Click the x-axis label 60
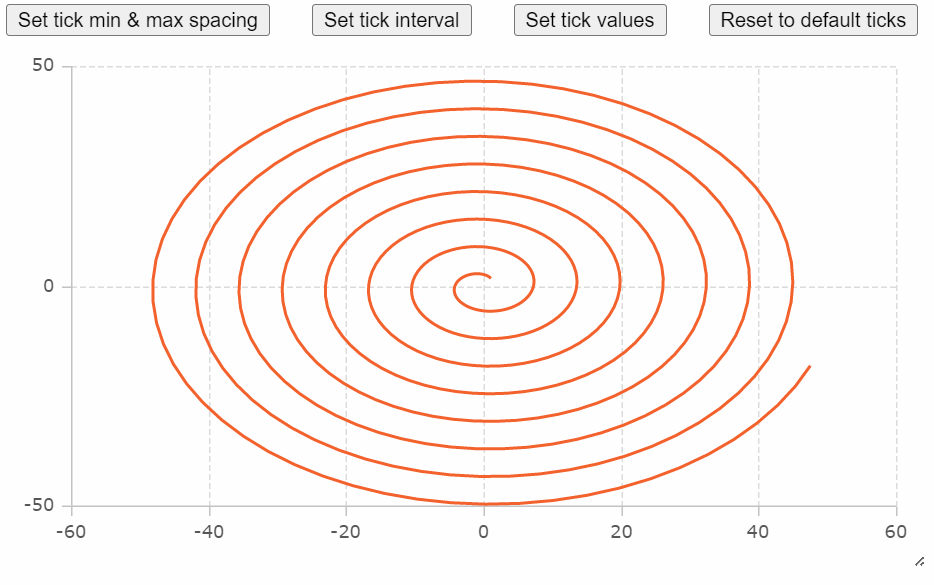Viewport: 934px width, 585px height. (x=896, y=531)
